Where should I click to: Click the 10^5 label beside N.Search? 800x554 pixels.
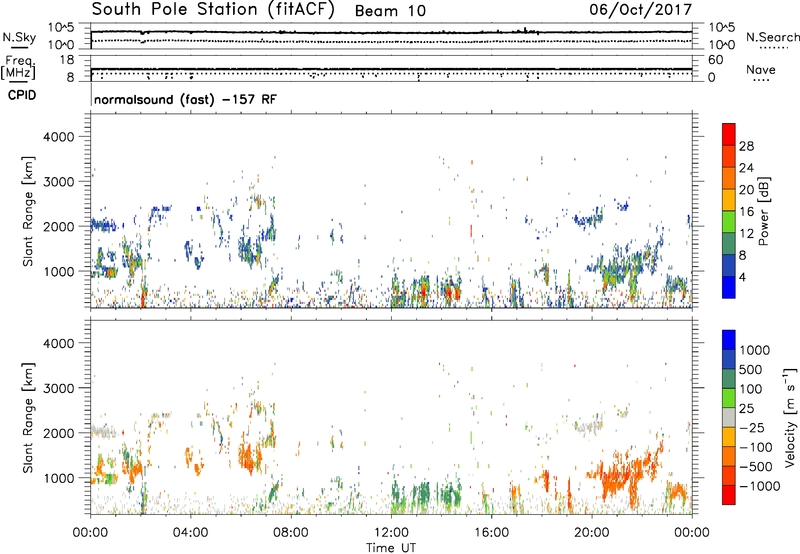[x=722, y=28]
